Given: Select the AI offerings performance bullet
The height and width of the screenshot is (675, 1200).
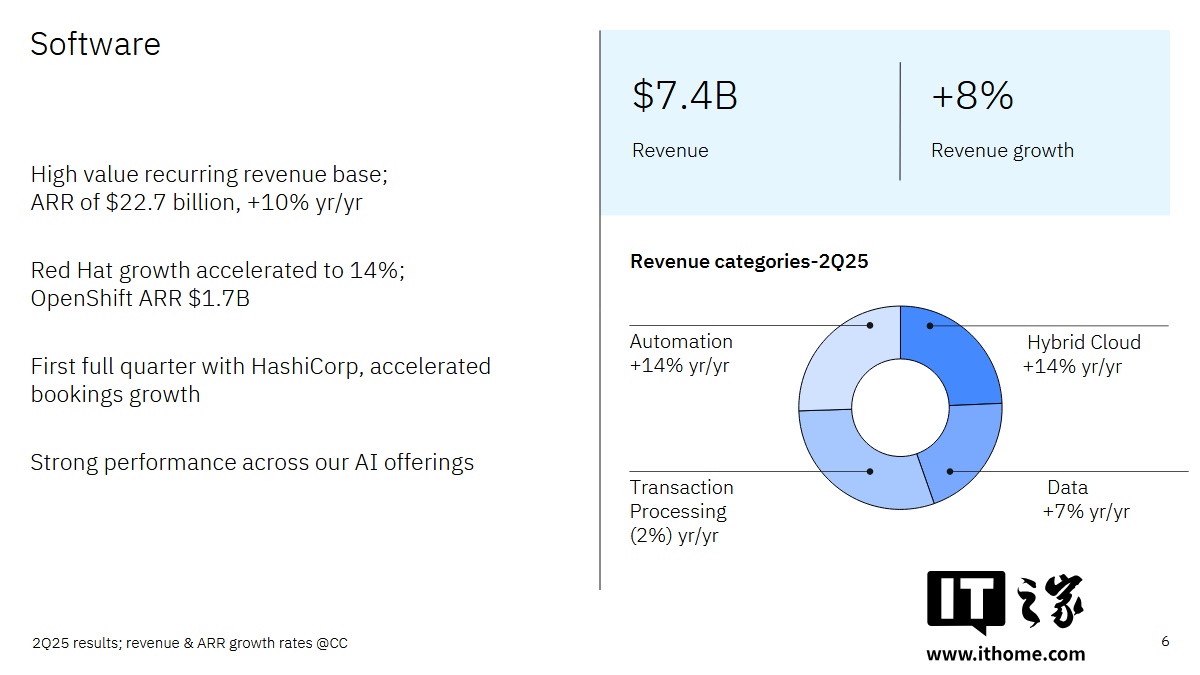Looking at the screenshot, I should [252, 462].
